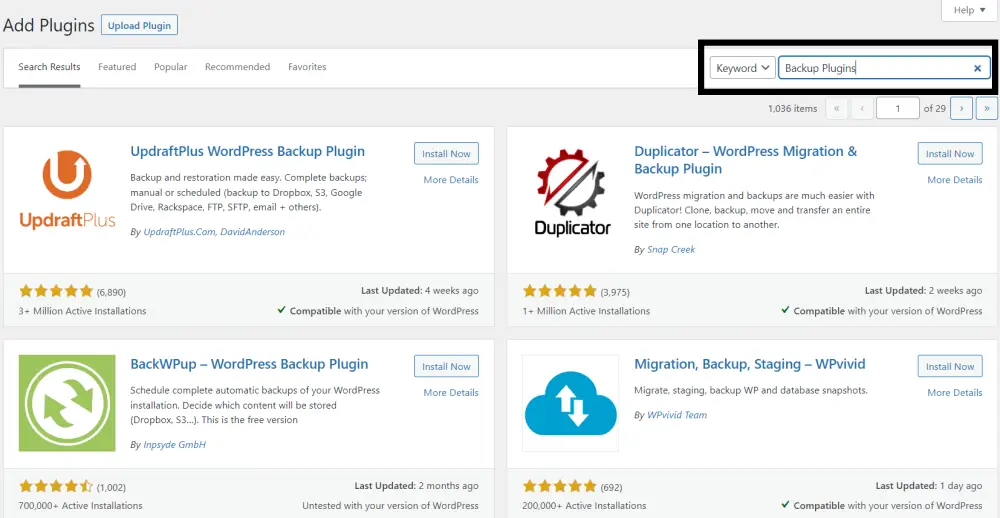The width and height of the screenshot is (1000, 518).
Task: Click 'Last Updated: 2 months ago' text
Action: tap(416, 486)
